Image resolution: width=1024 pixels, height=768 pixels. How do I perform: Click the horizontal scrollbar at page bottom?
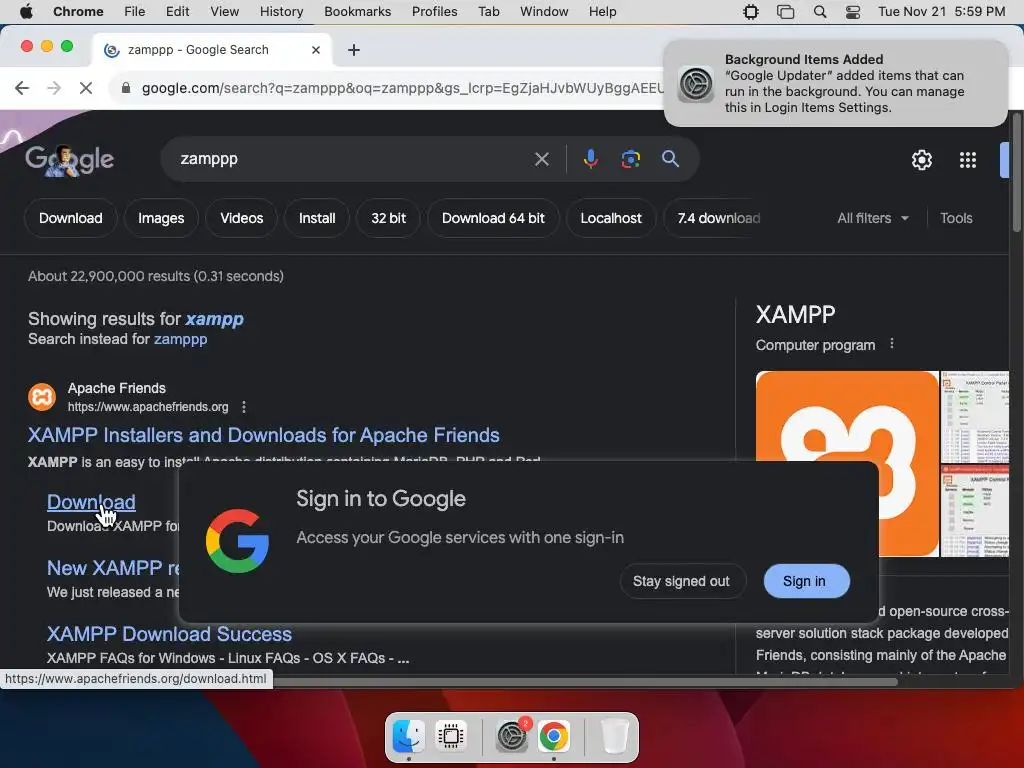(585, 682)
